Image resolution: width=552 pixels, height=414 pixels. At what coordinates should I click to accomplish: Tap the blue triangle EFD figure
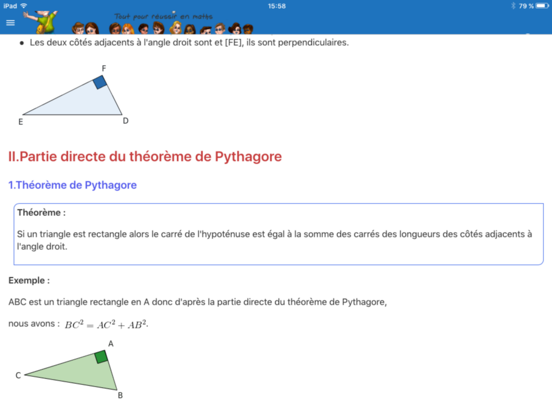pos(73,95)
